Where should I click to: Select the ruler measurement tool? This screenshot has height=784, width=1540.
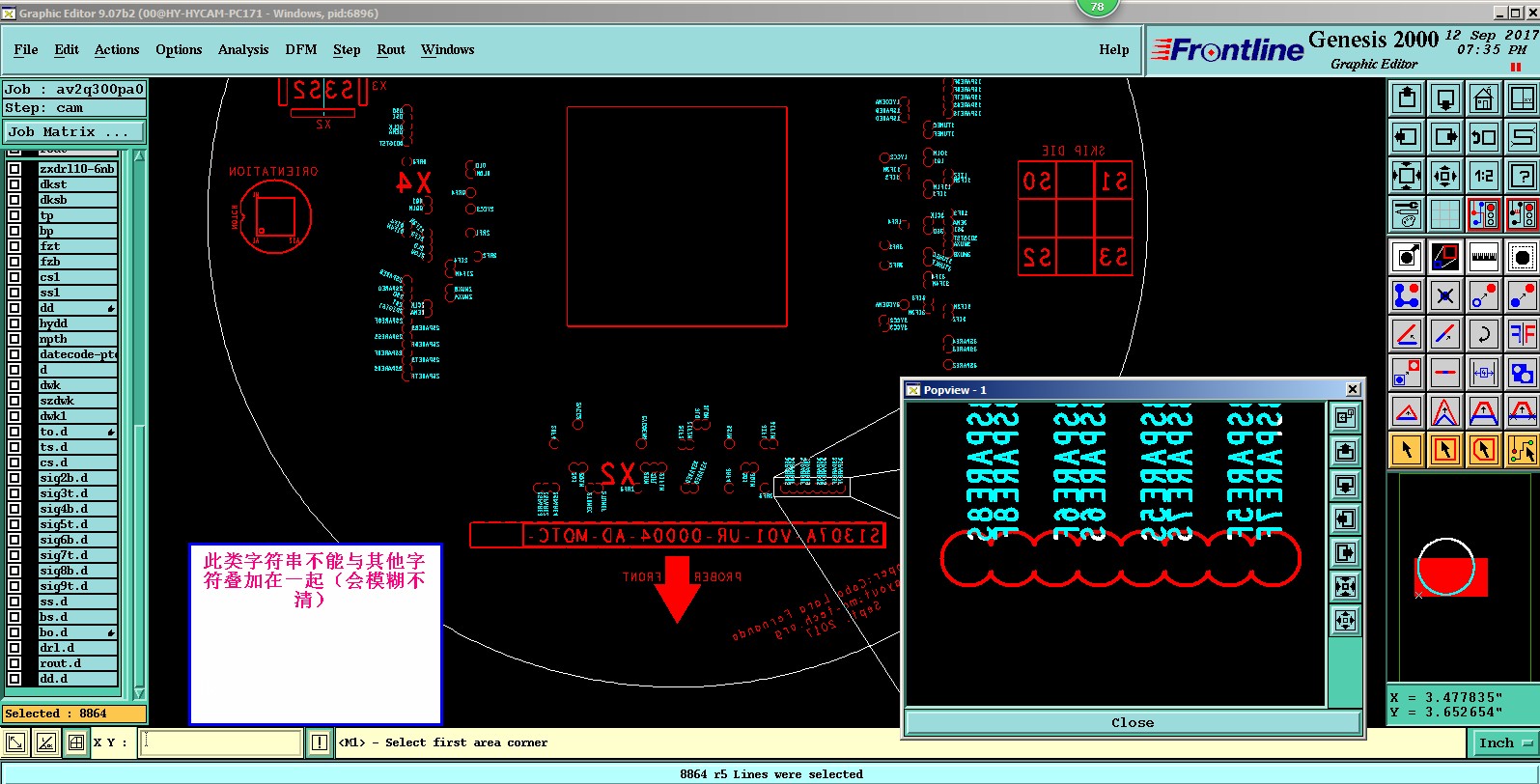[1484, 257]
